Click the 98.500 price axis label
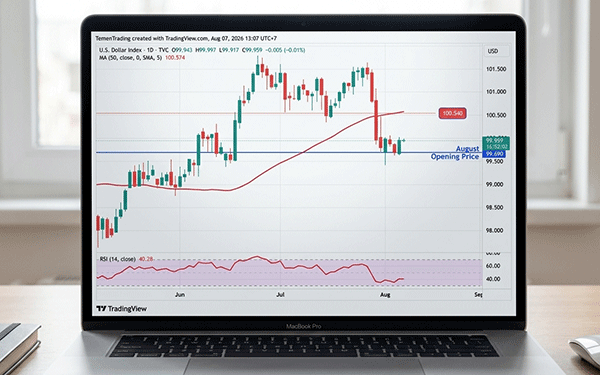The width and height of the screenshot is (600, 375). point(495,207)
